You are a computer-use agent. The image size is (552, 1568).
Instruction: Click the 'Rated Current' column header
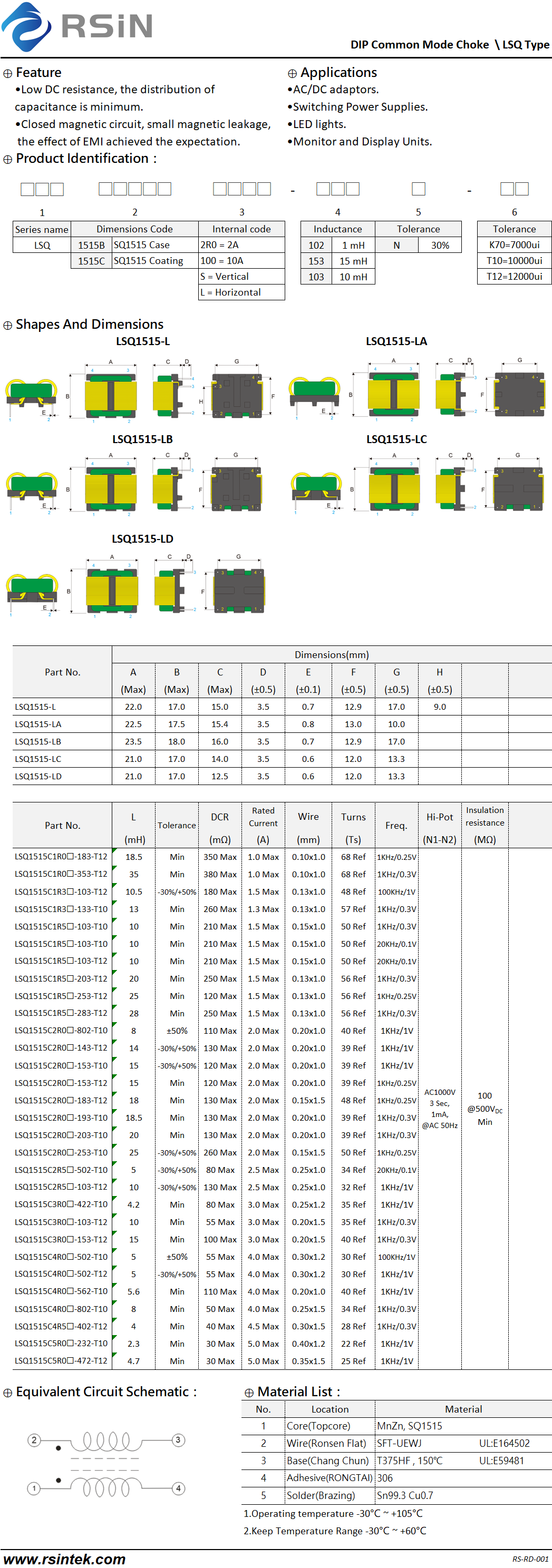click(x=263, y=817)
